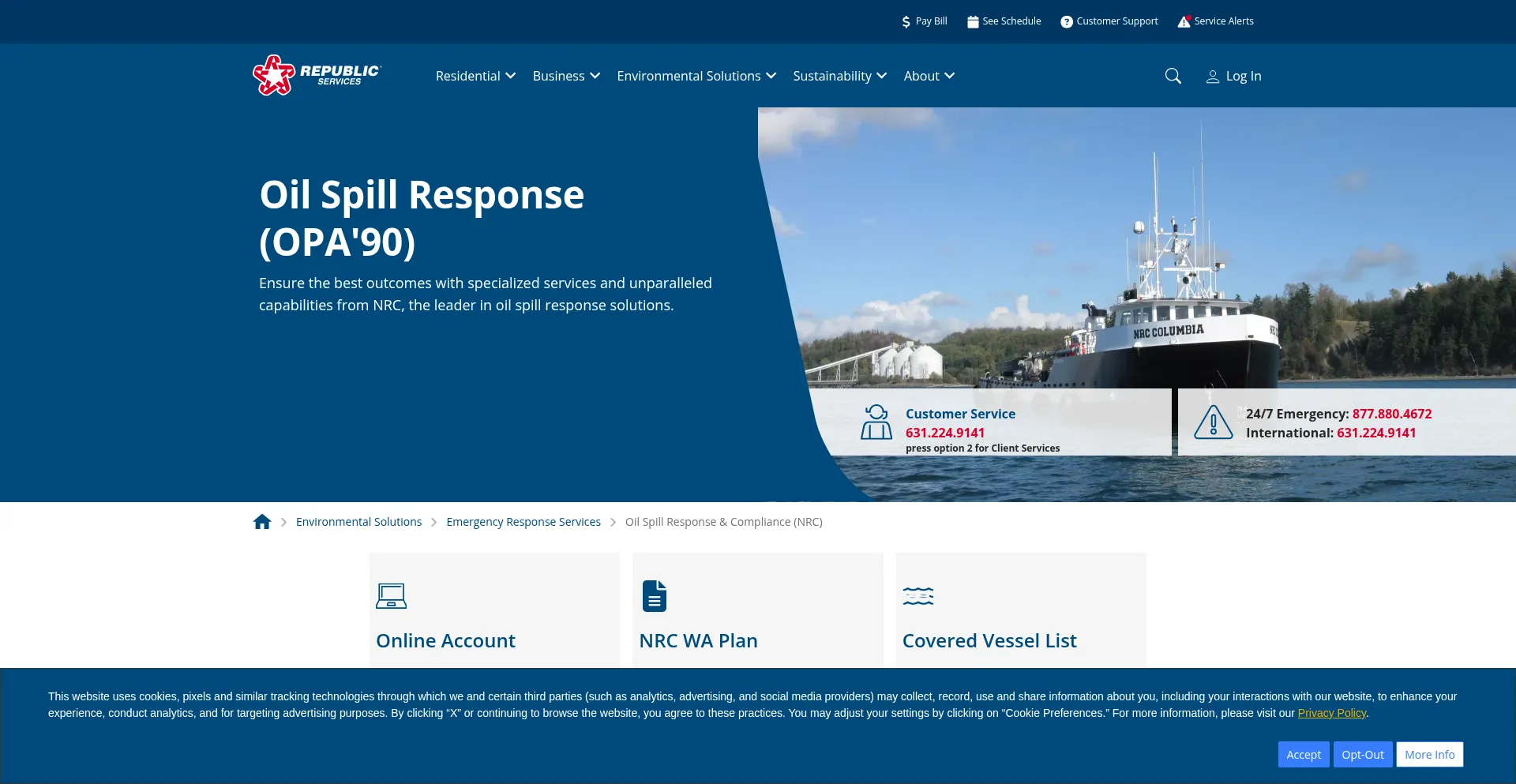Click the Republic Services logo
This screenshot has height=784, width=1516.
tap(317, 75)
